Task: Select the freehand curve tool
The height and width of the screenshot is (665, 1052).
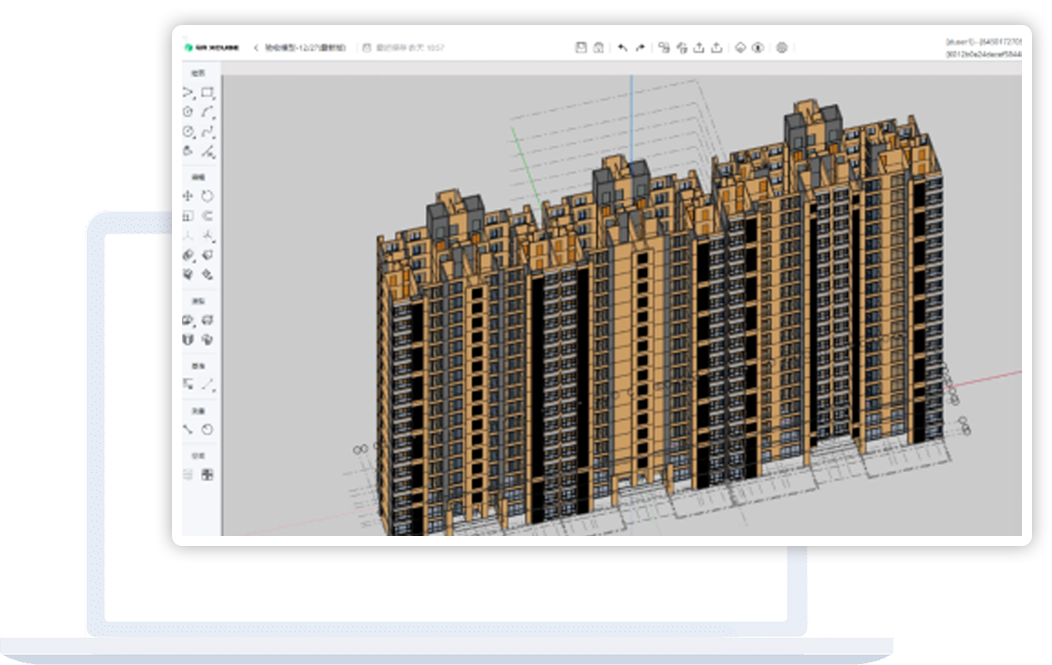Action: [207, 132]
